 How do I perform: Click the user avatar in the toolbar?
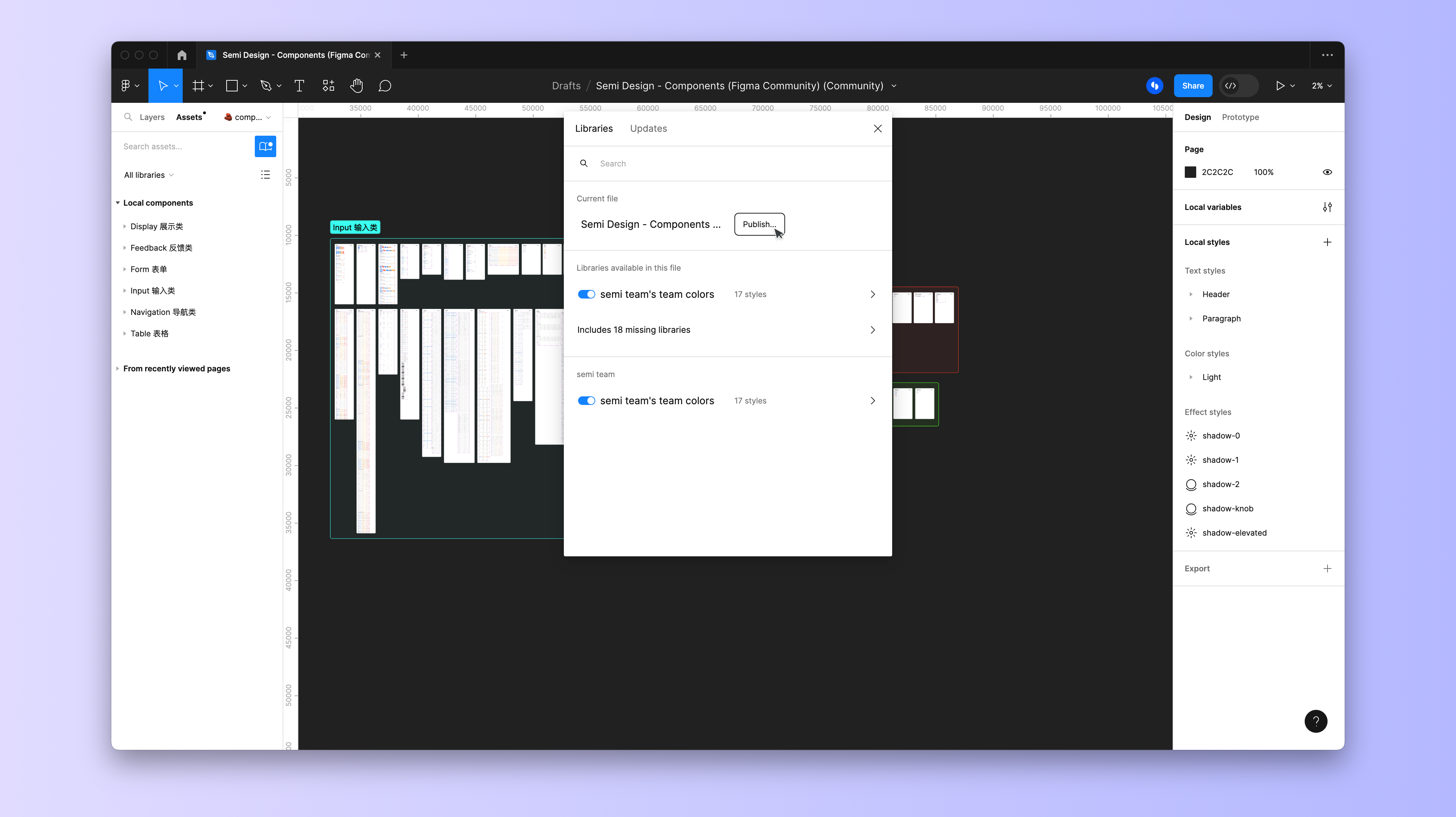coord(1154,85)
